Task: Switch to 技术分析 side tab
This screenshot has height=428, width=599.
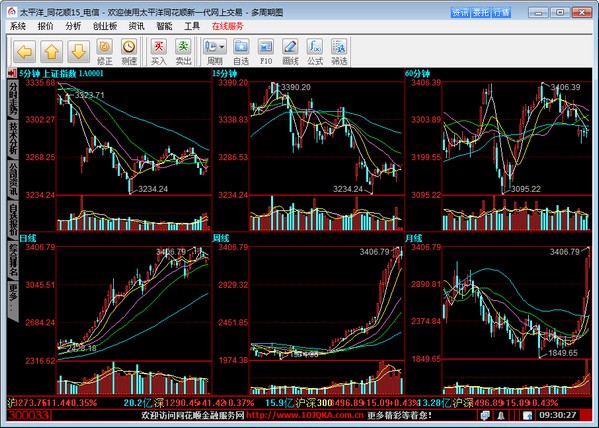Action: [x=13, y=138]
